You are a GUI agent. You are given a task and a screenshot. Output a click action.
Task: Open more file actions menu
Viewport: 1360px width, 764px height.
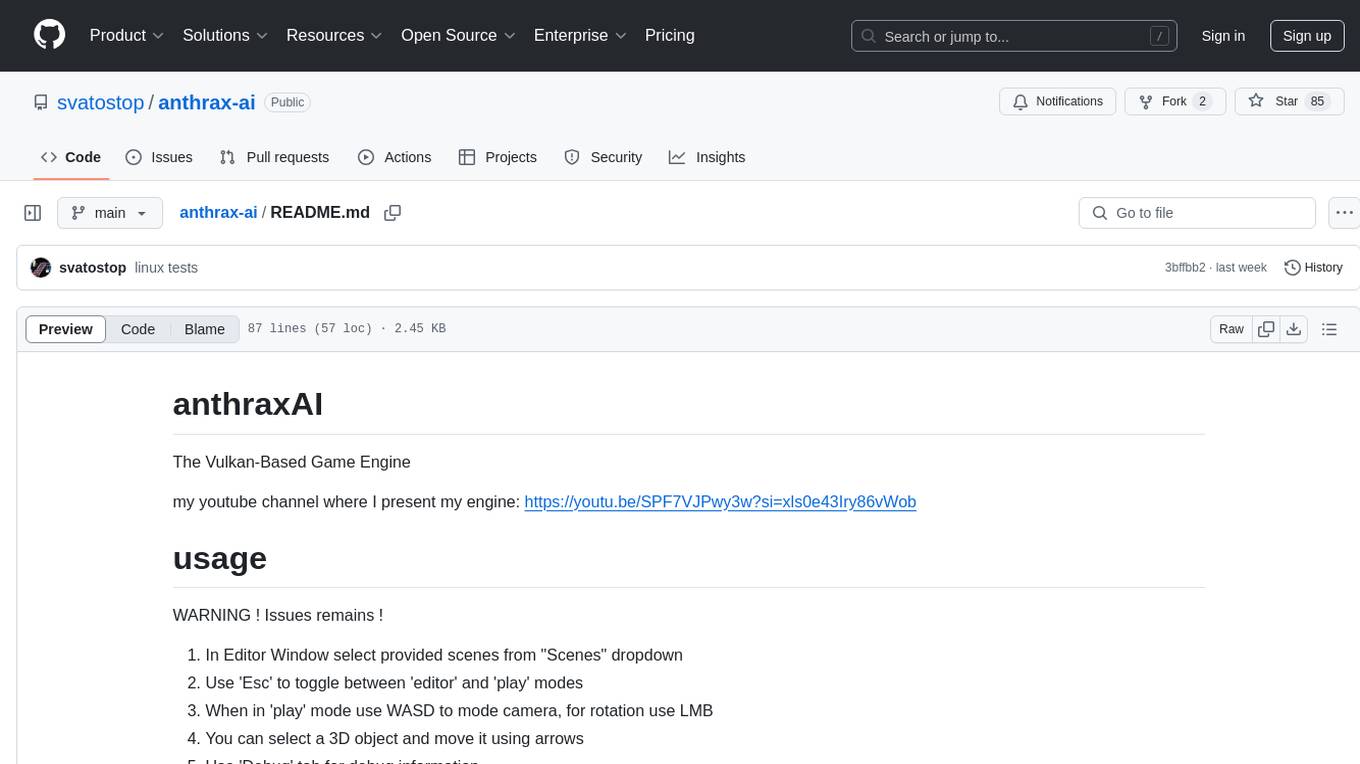1344,213
